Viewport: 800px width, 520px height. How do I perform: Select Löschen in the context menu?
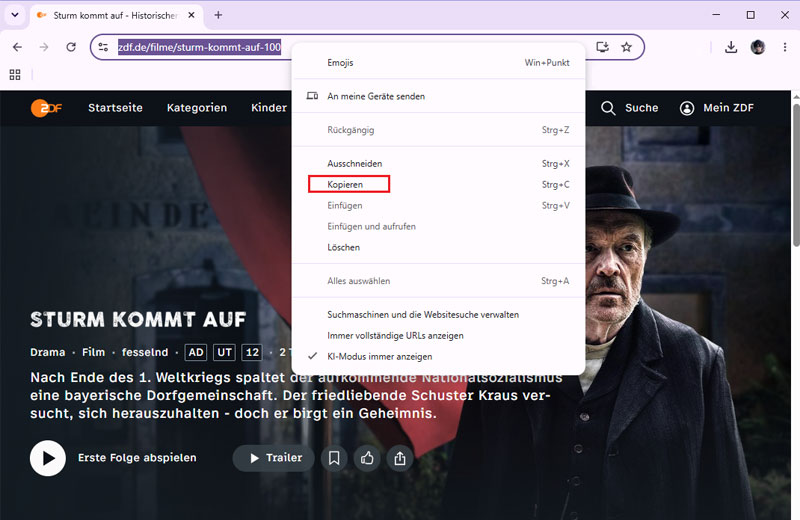pos(438,247)
